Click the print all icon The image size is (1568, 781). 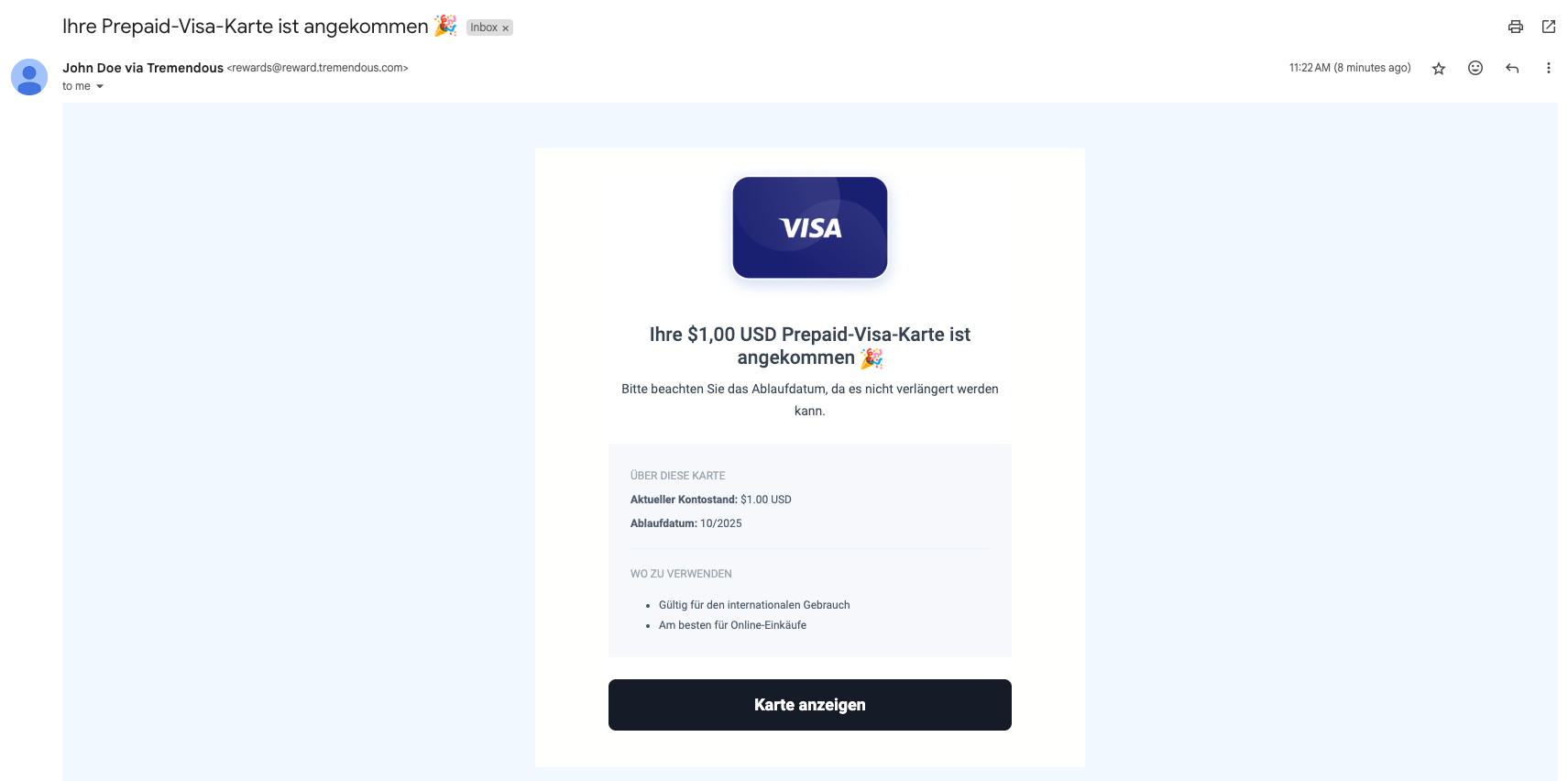tap(1516, 27)
